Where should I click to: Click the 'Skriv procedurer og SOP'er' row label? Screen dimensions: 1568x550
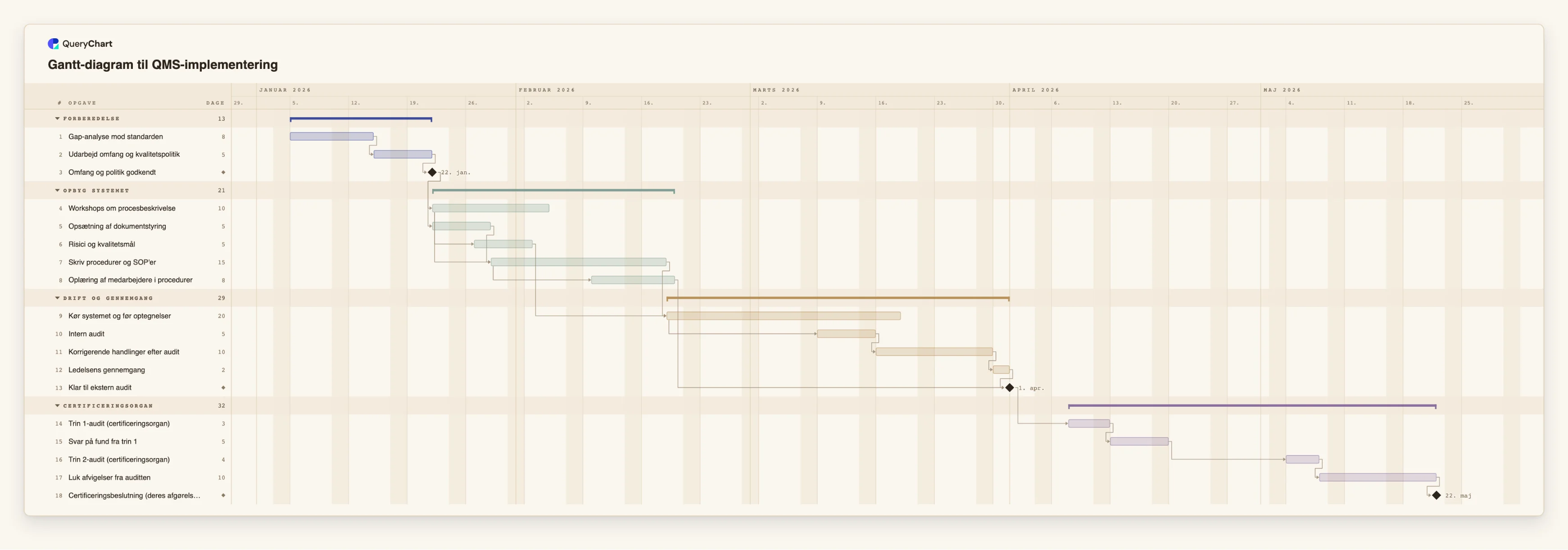[x=112, y=262]
